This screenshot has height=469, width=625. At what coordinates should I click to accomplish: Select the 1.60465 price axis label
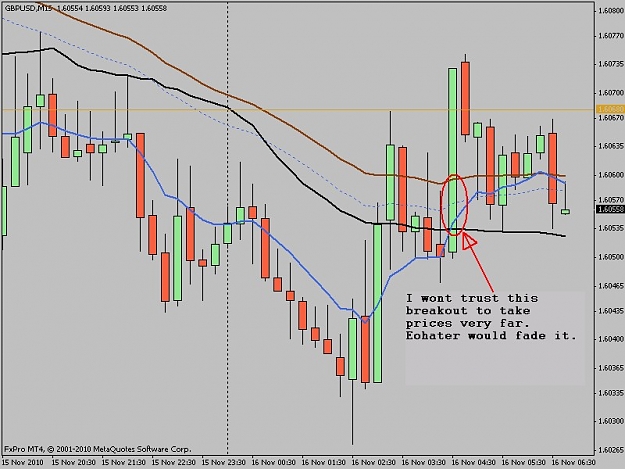(611, 285)
